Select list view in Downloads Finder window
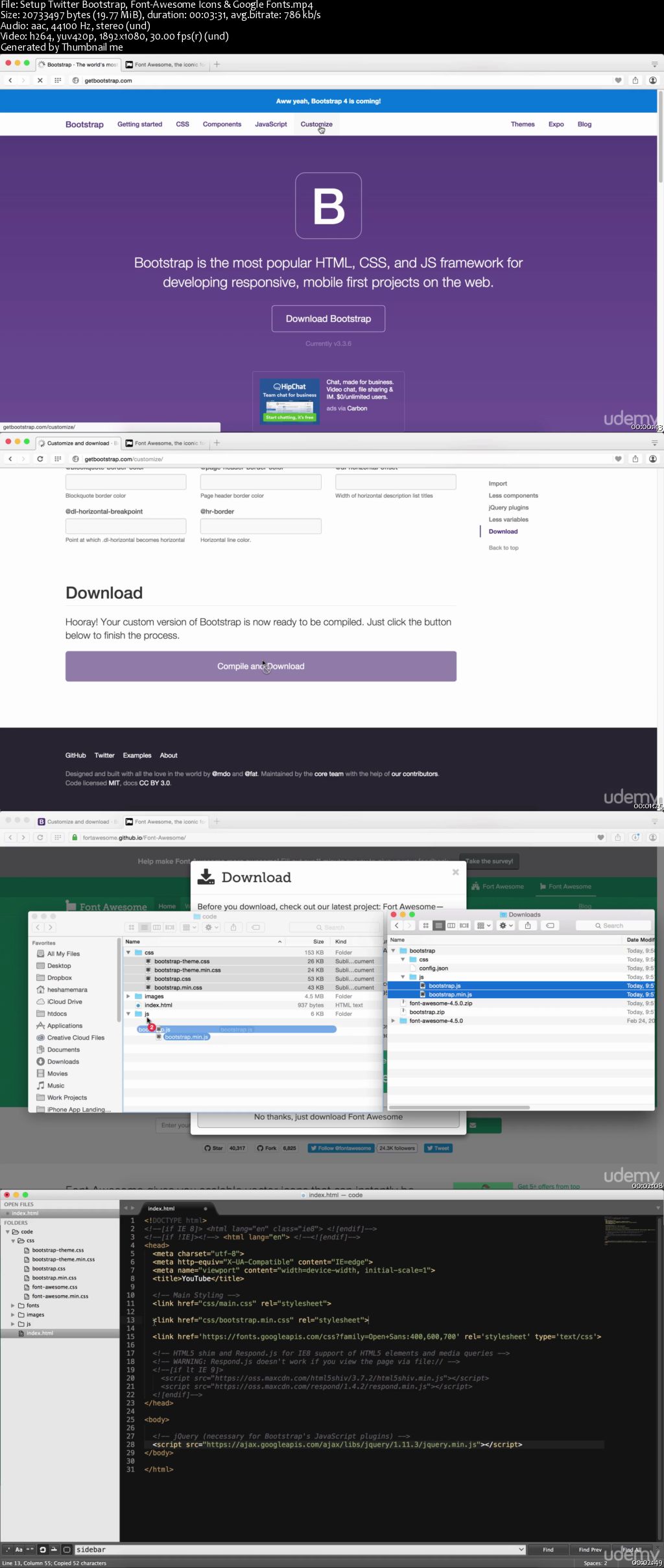Image resolution: width=664 pixels, height=1568 pixels. (439, 926)
